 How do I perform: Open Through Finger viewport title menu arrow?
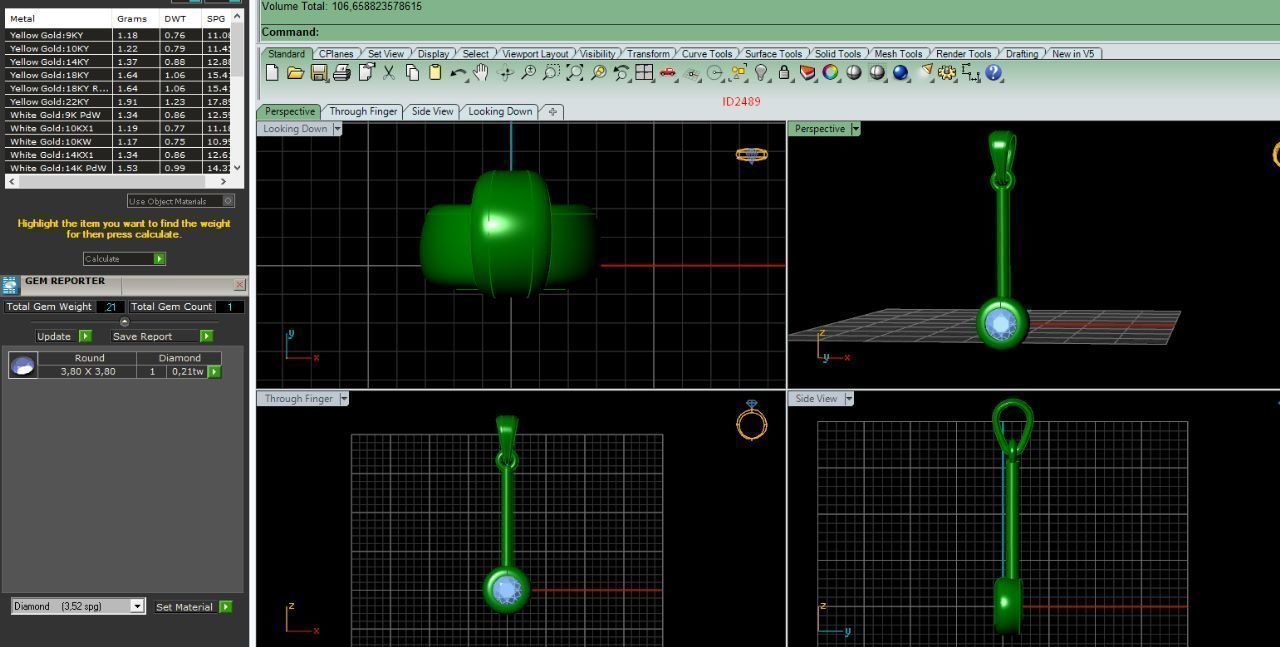(x=344, y=399)
